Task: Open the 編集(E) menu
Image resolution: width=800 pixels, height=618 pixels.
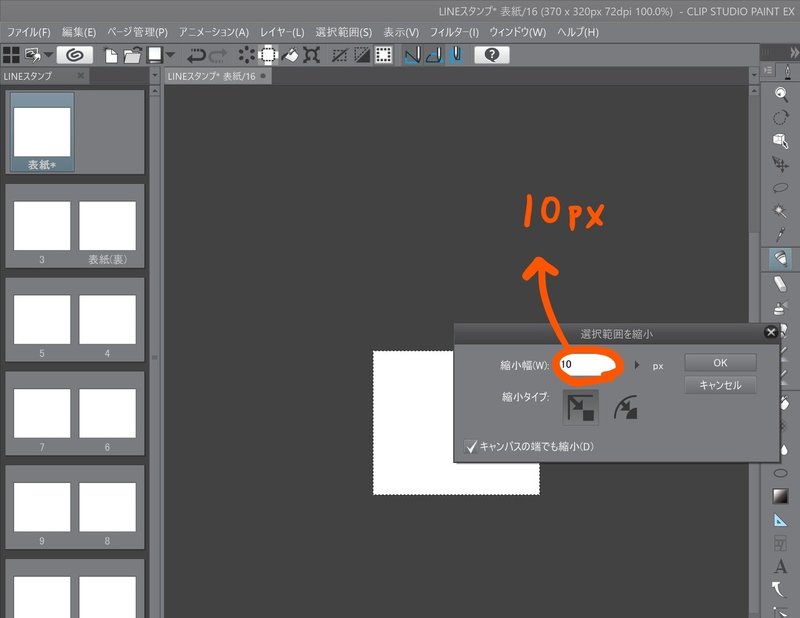Action: pyautogui.click(x=79, y=33)
